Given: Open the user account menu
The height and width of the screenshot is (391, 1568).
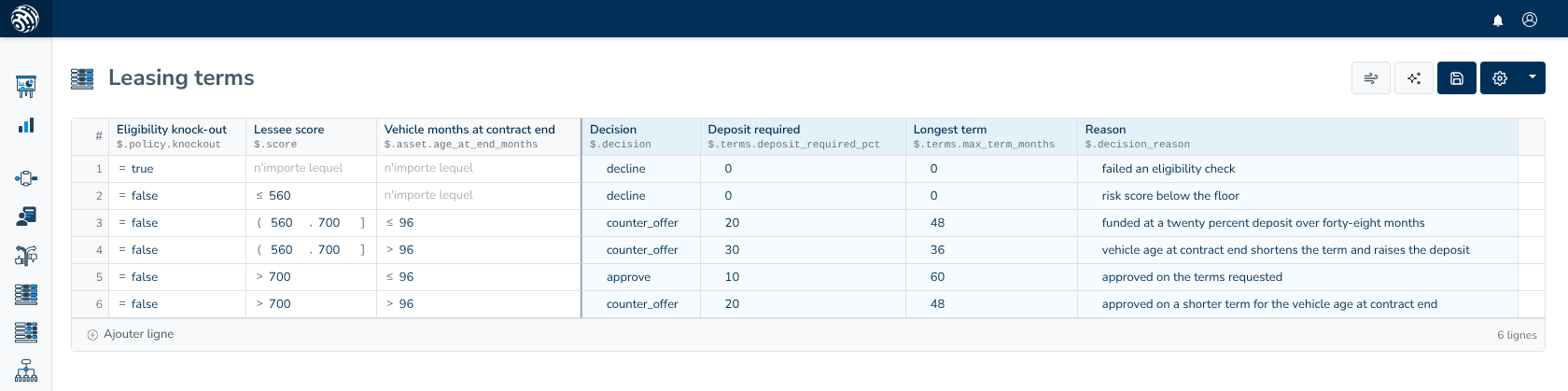Looking at the screenshot, I should pyautogui.click(x=1530, y=20).
